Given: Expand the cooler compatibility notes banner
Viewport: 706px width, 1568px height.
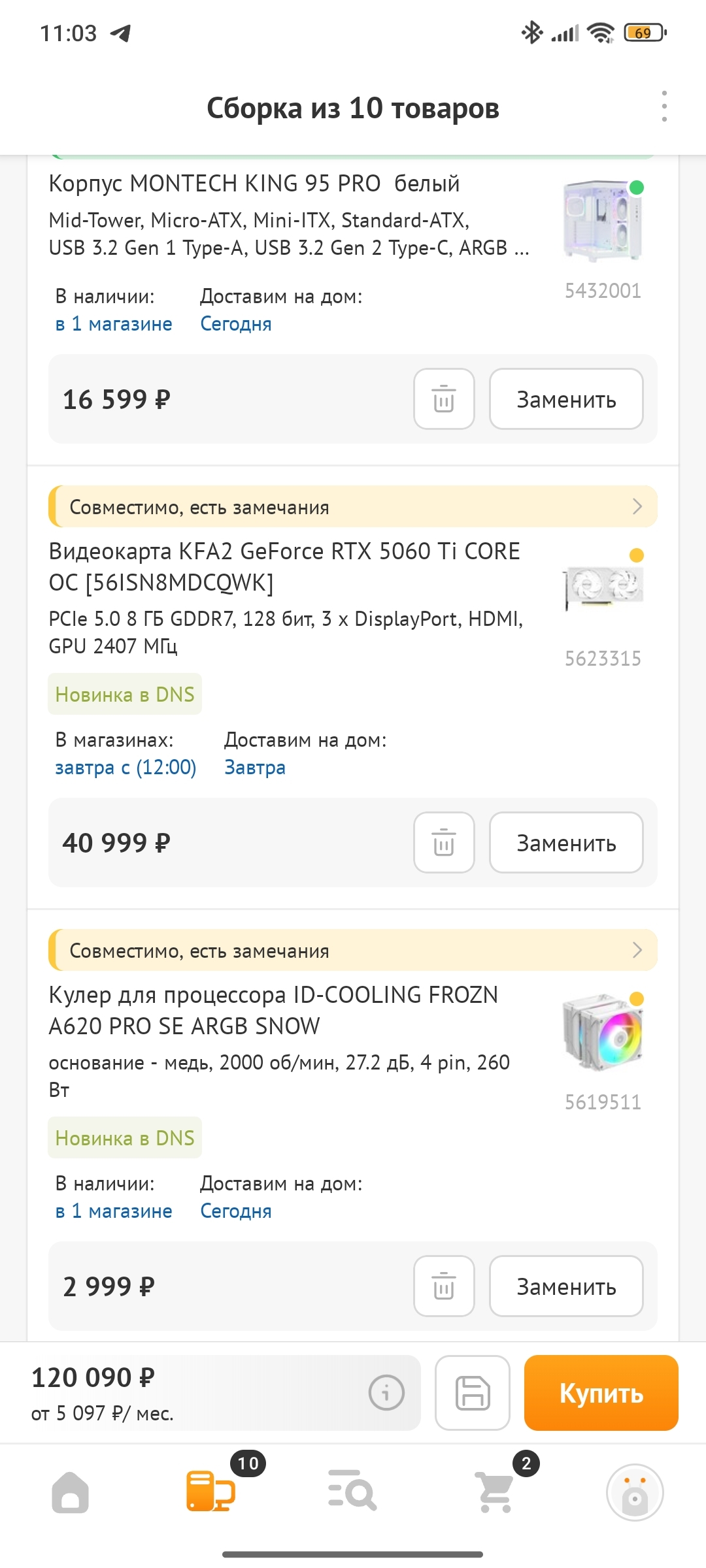Looking at the screenshot, I should pyautogui.click(x=353, y=950).
